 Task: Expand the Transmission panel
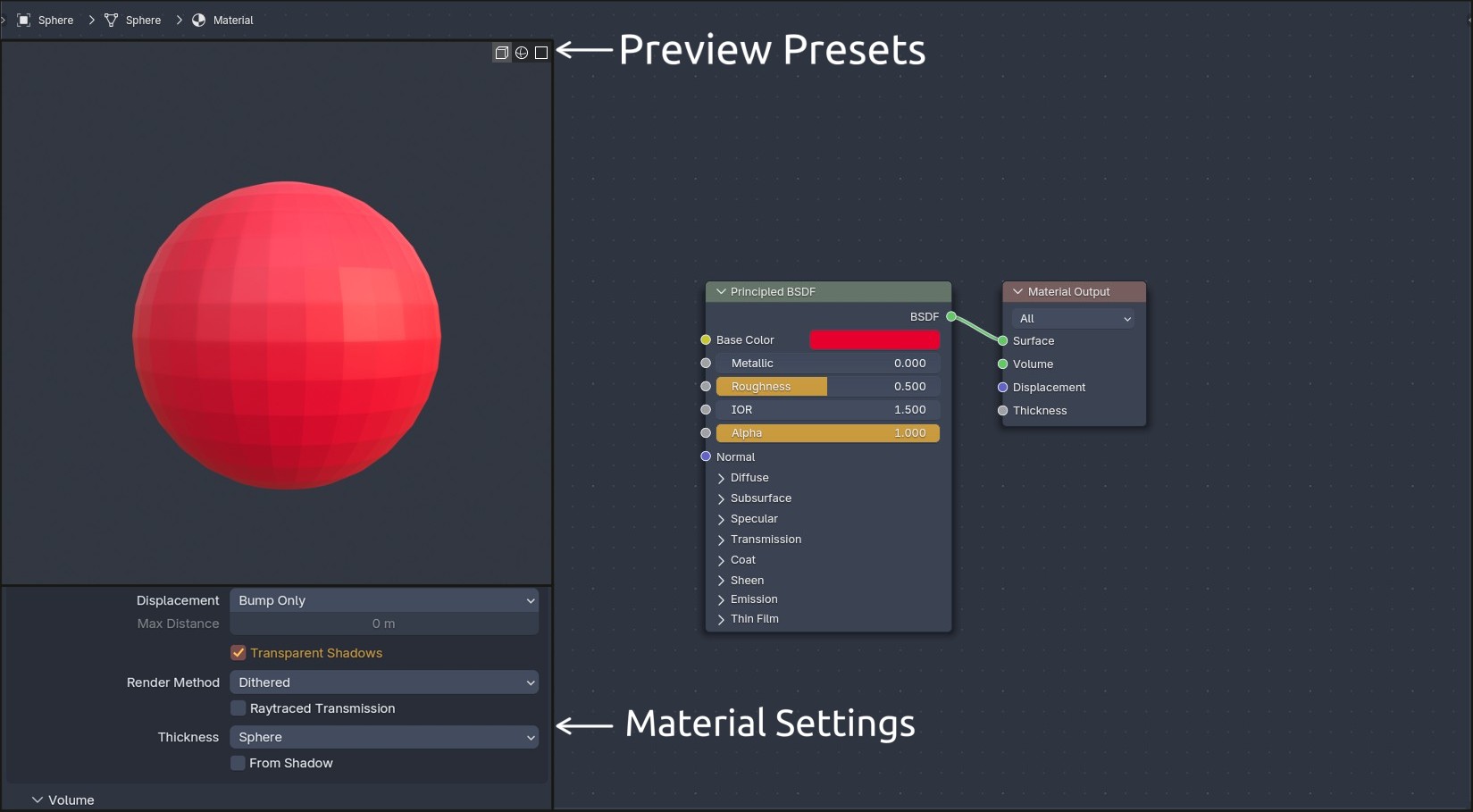(x=721, y=540)
